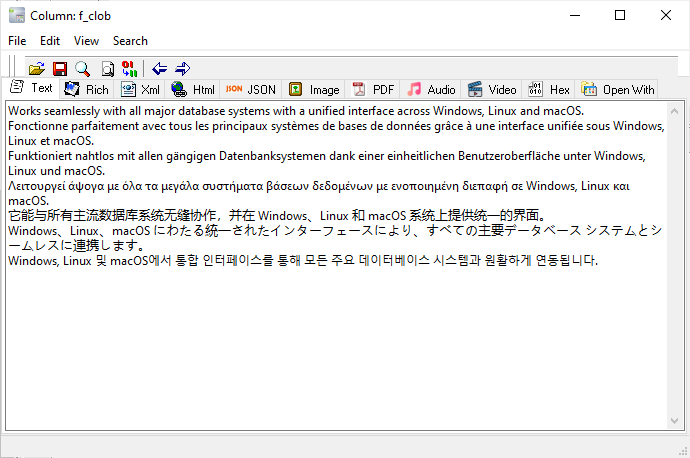Switch to the Xml tab

pos(140,90)
